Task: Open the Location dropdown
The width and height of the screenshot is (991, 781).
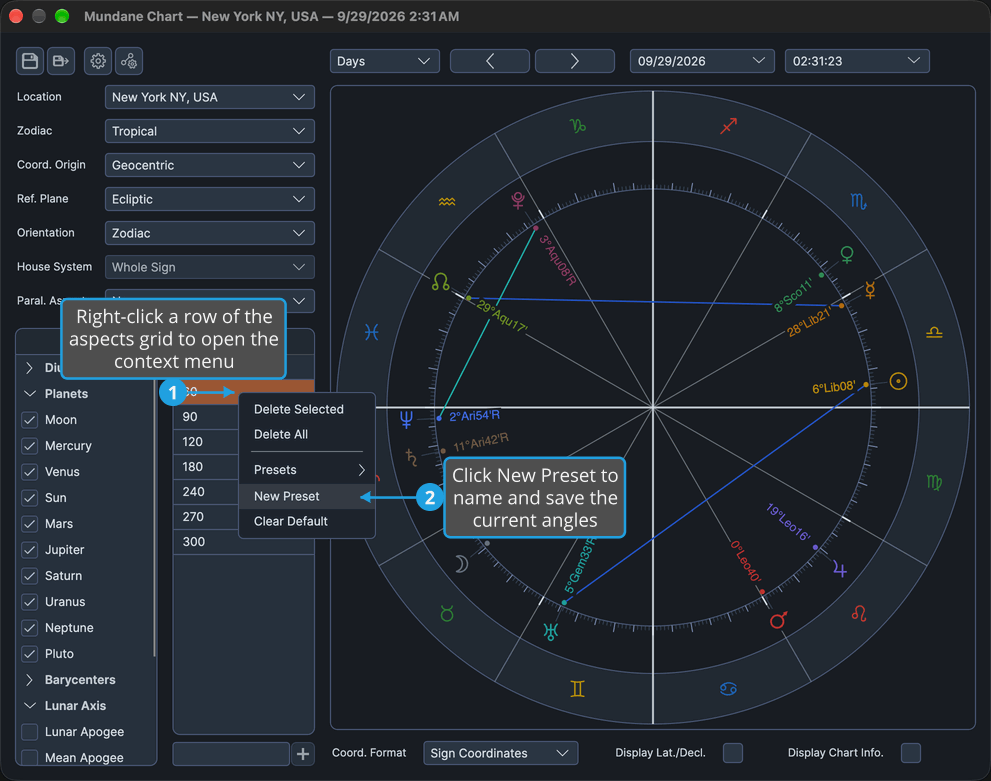Action: (x=209, y=97)
